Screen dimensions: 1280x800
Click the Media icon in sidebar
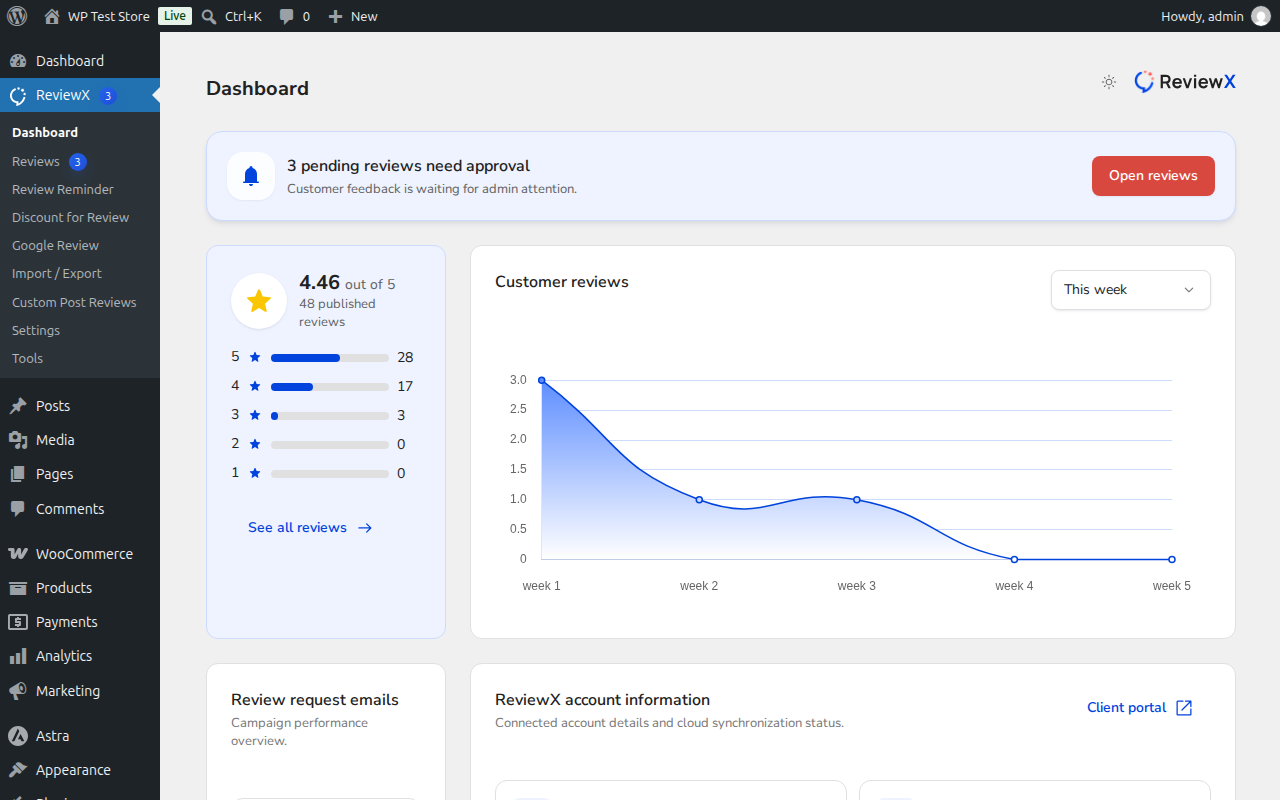18,440
